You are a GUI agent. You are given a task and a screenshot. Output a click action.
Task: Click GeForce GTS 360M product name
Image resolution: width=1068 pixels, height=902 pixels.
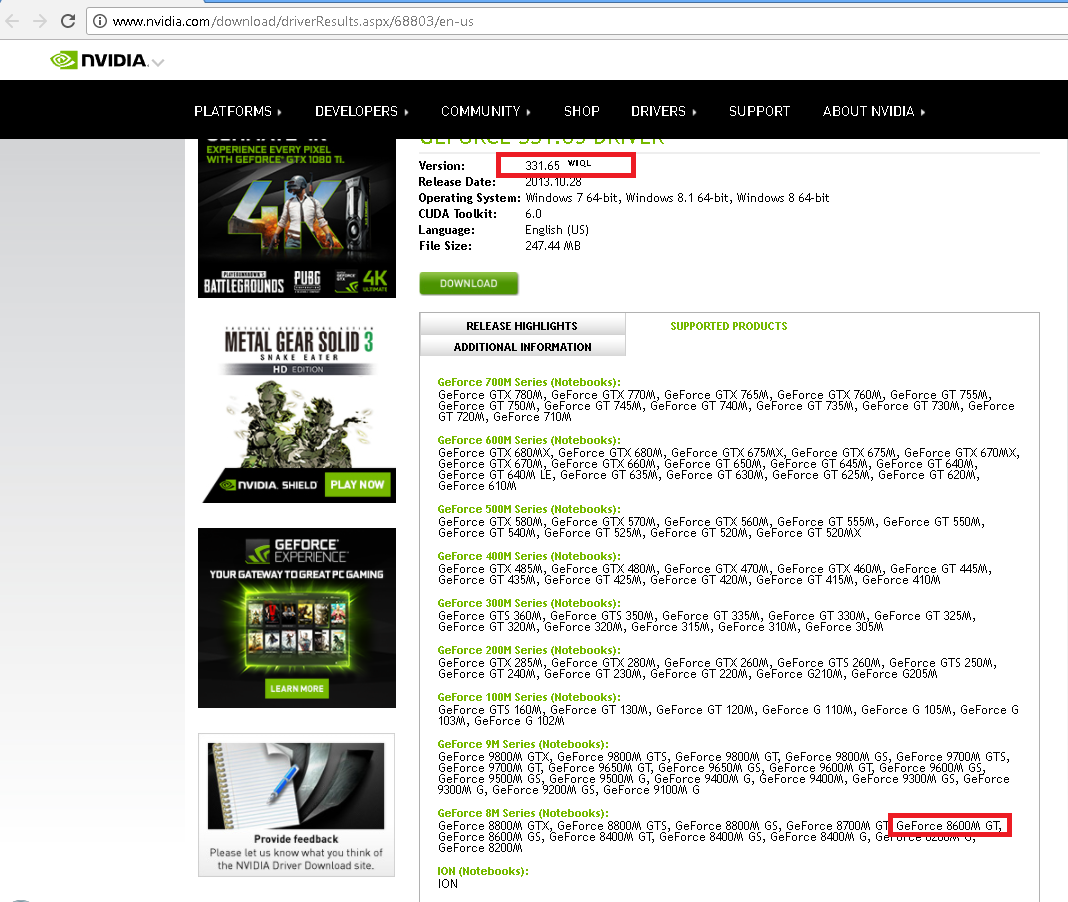[490, 616]
